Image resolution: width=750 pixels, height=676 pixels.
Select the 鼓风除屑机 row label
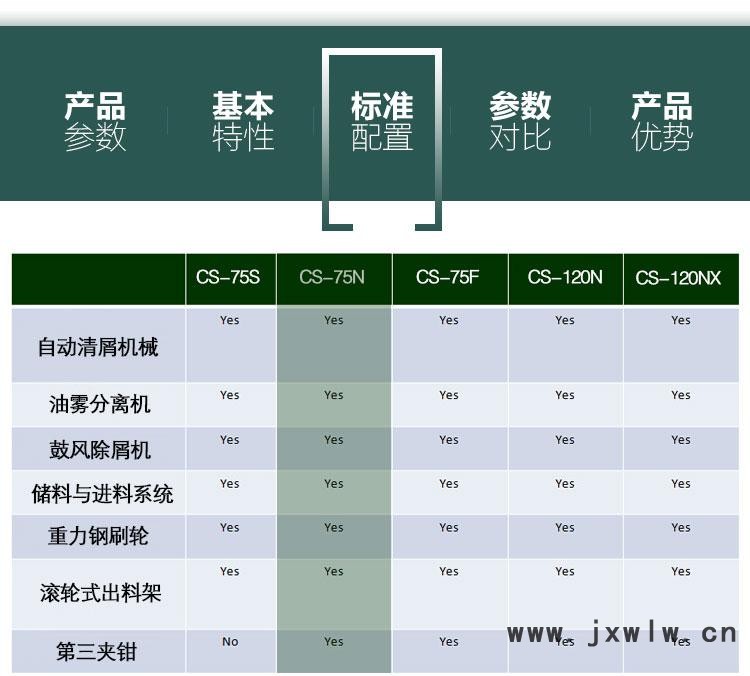coord(99,450)
